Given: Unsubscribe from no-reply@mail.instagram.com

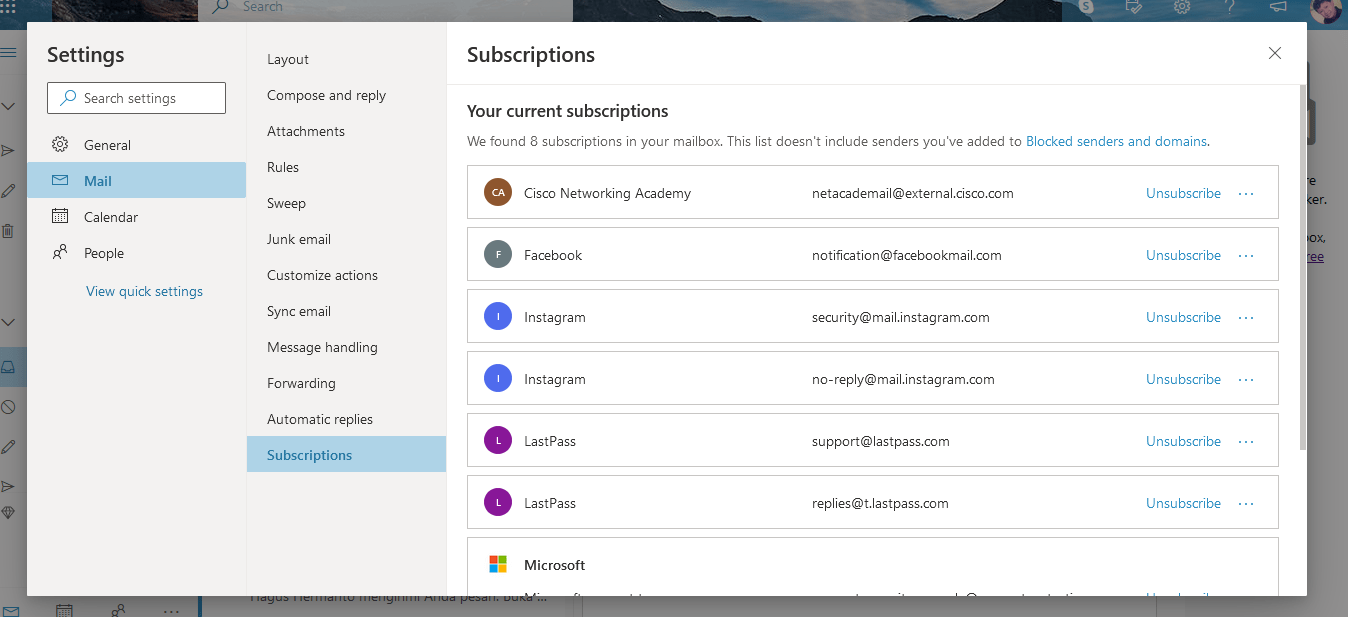Looking at the screenshot, I should pos(1183,379).
